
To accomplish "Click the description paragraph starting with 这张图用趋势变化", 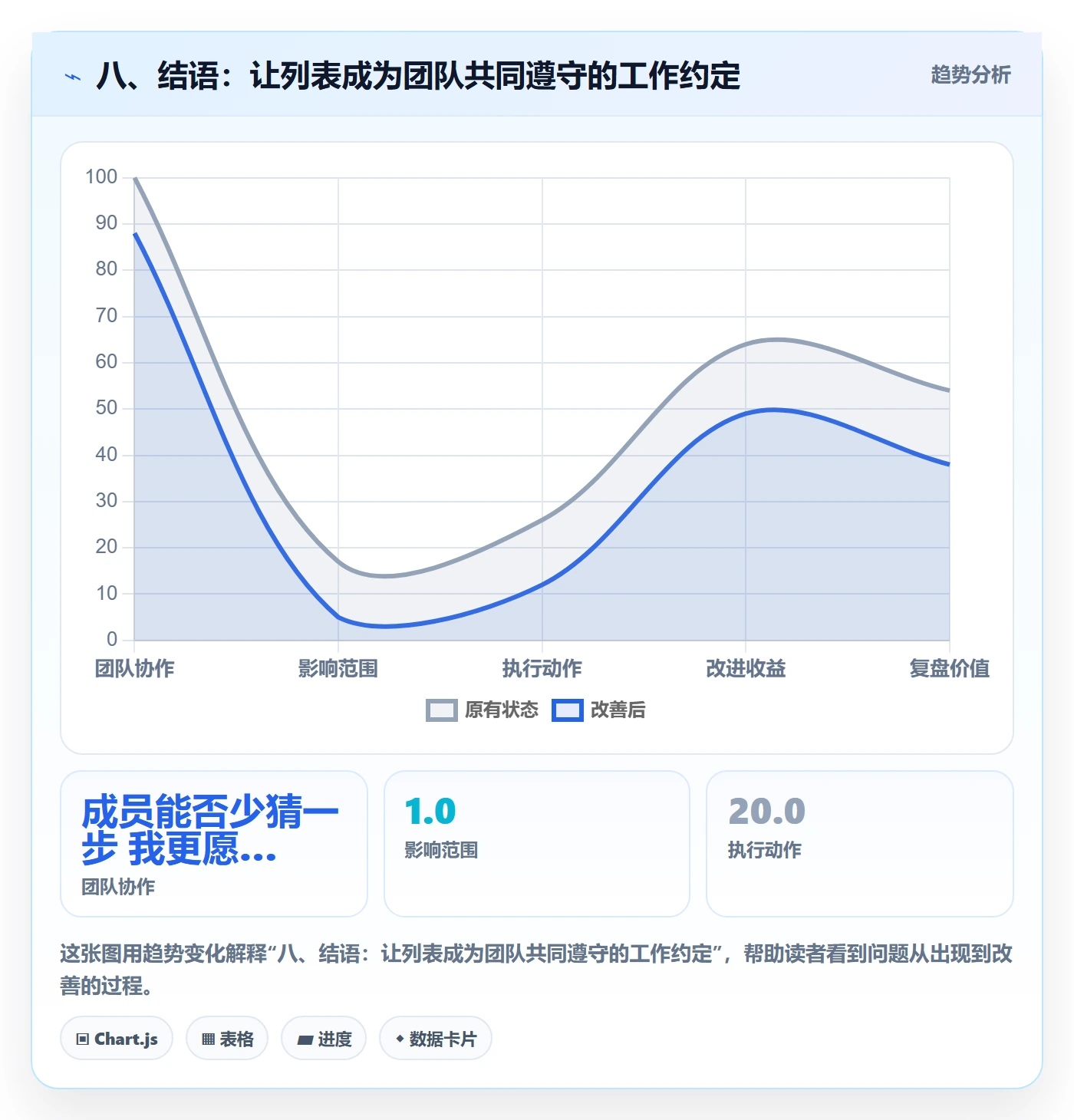I will tap(536, 970).
